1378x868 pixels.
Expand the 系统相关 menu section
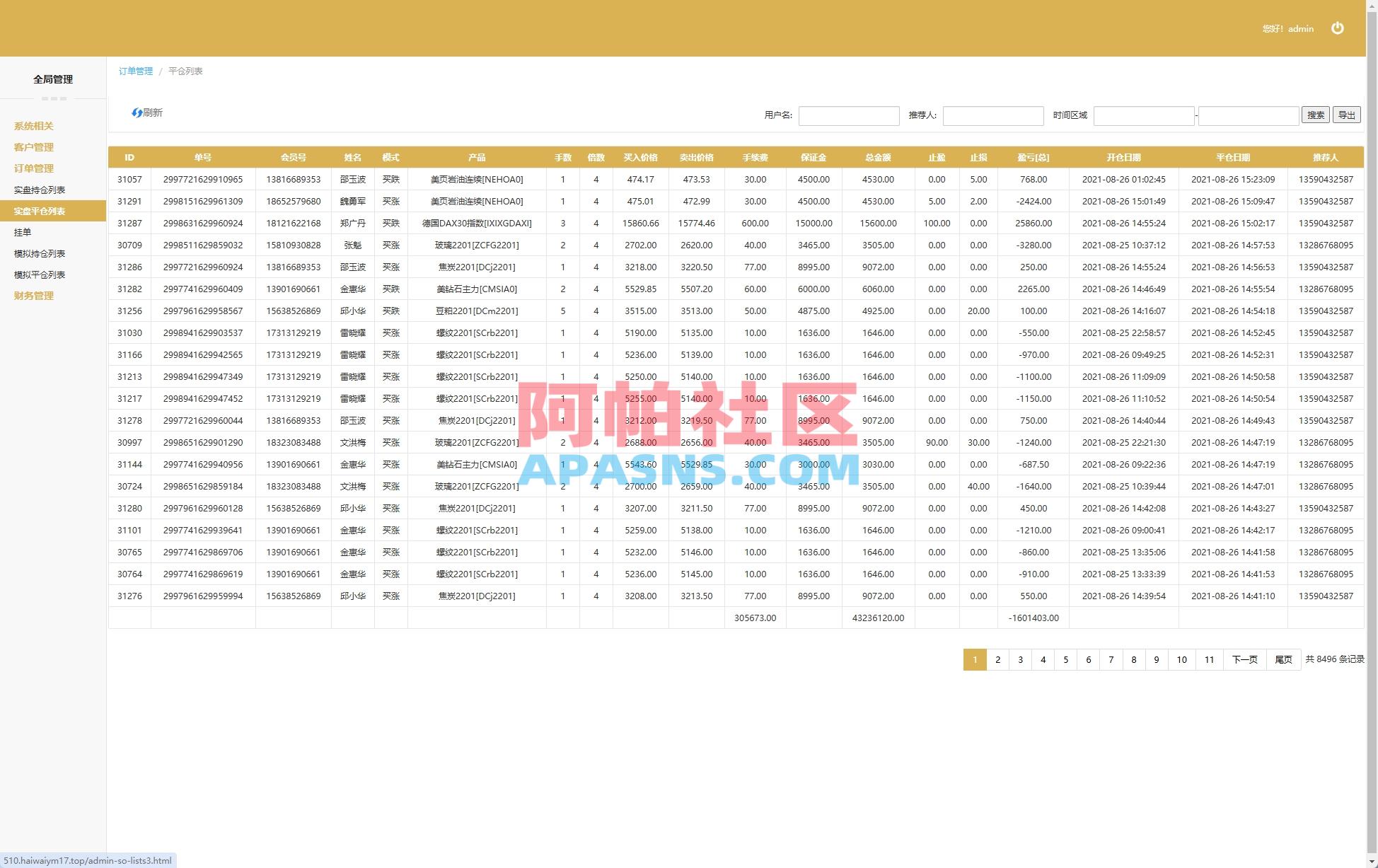32,126
